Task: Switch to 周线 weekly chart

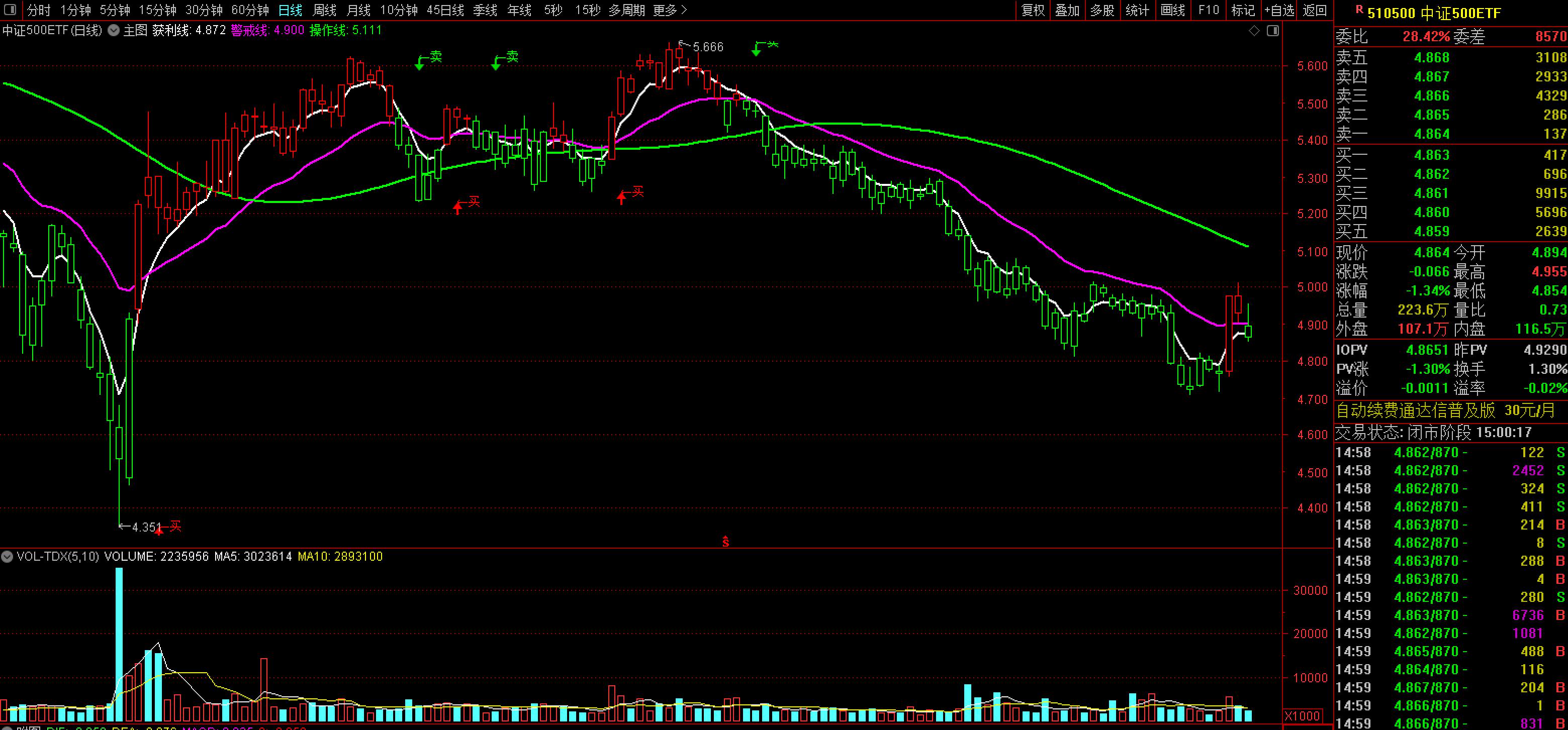Action: [324, 10]
